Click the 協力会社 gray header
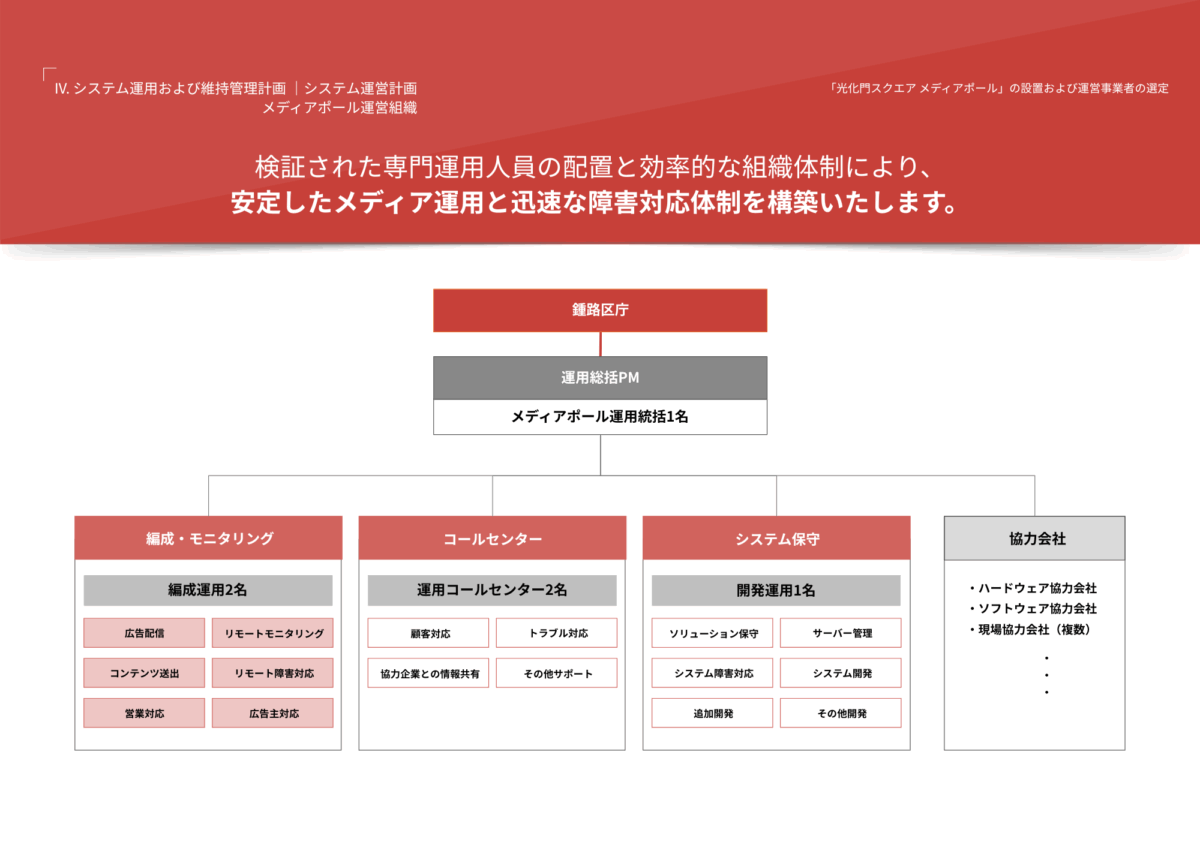 tap(1035, 538)
